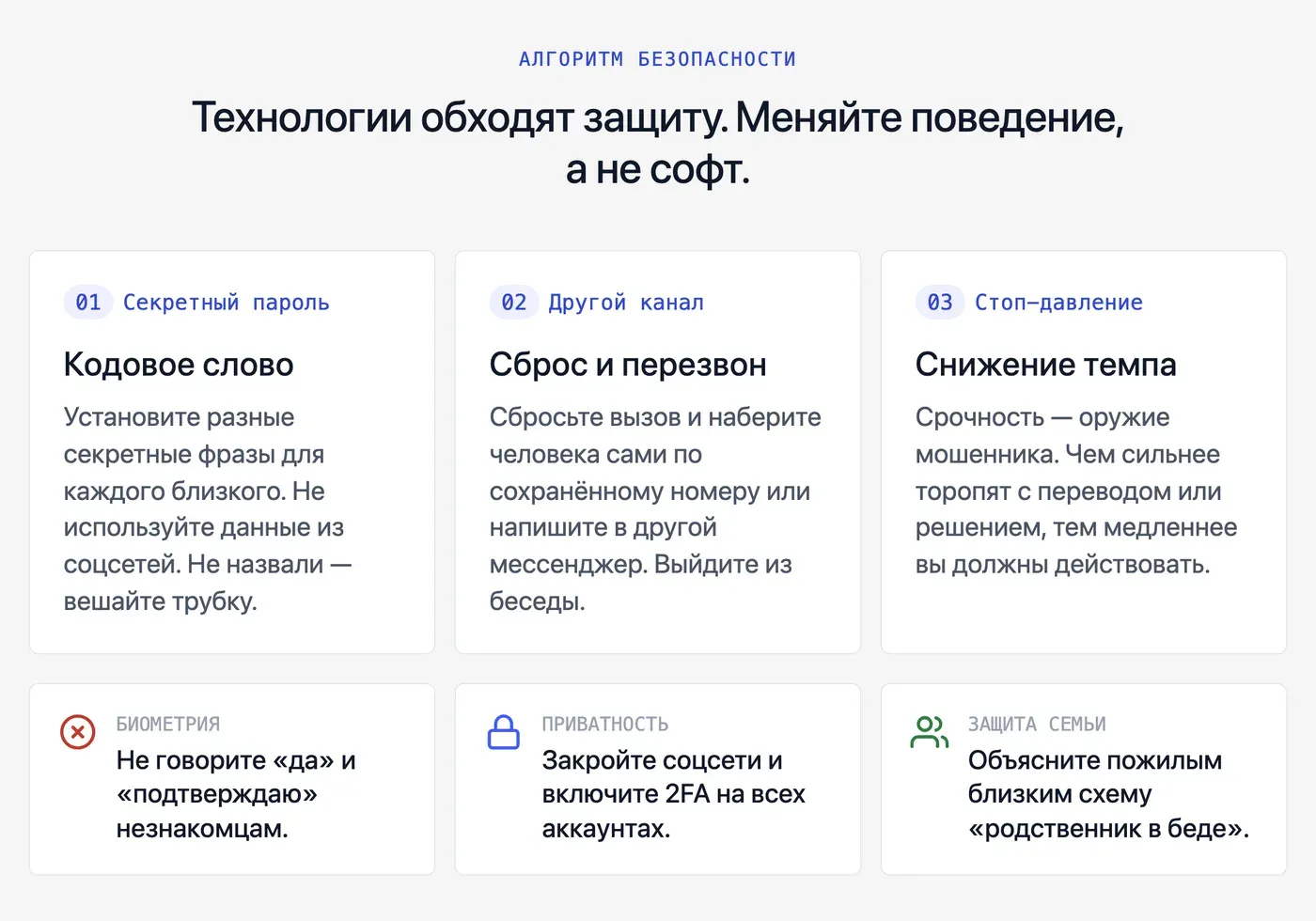This screenshot has width=1316, height=921.
Task: Click the green people icon beside Защита семьи
Action: coord(930,731)
